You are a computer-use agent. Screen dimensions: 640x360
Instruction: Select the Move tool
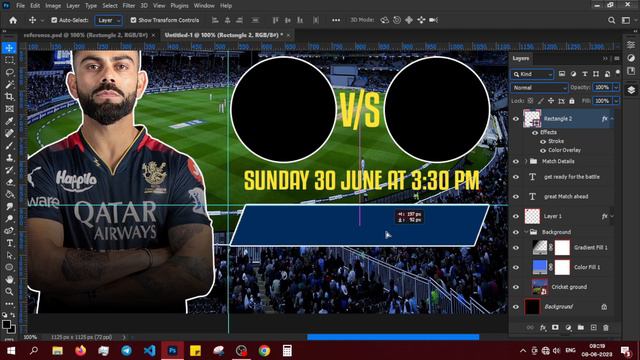[x=9, y=48]
